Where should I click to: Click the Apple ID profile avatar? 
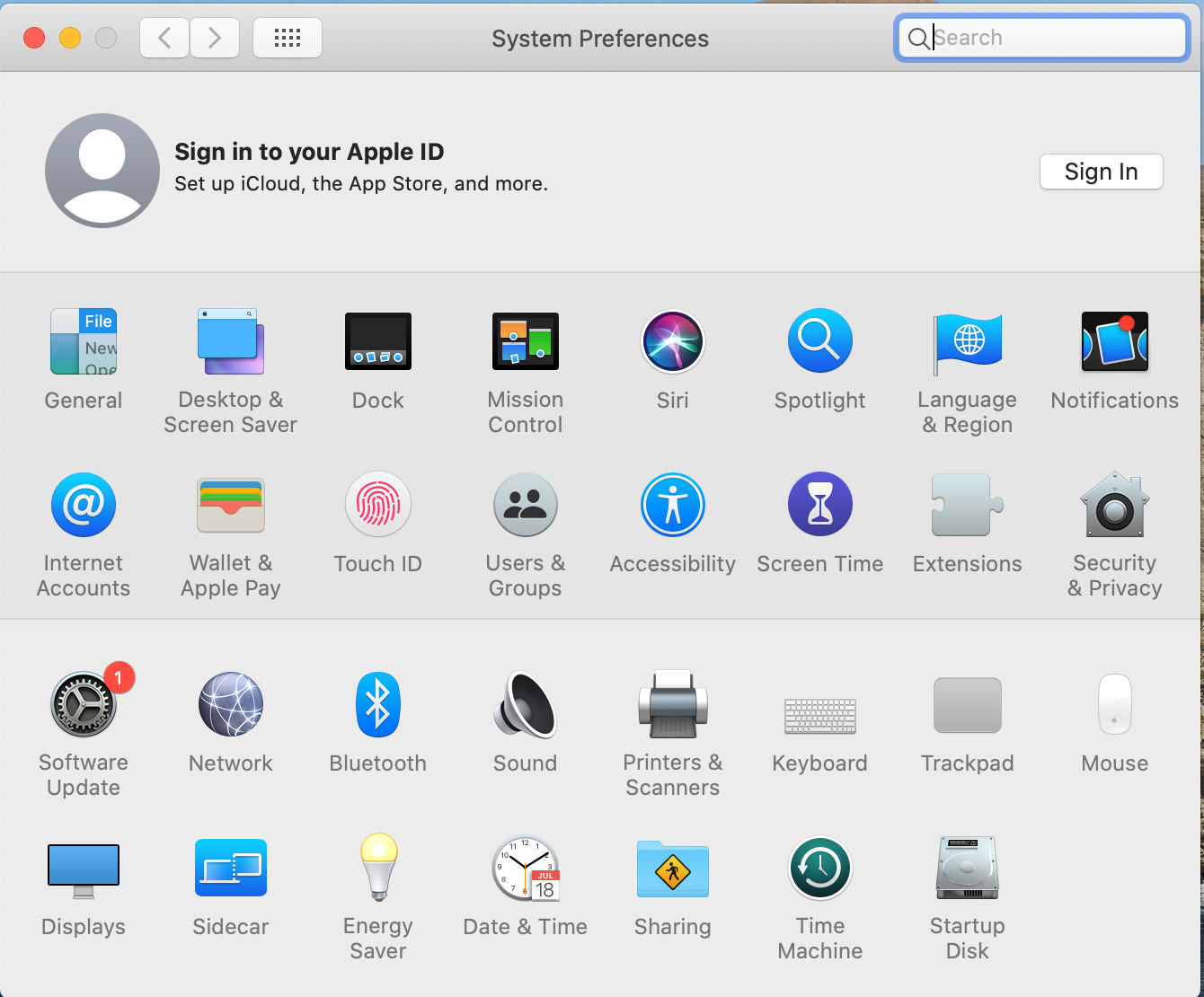point(102,171)
